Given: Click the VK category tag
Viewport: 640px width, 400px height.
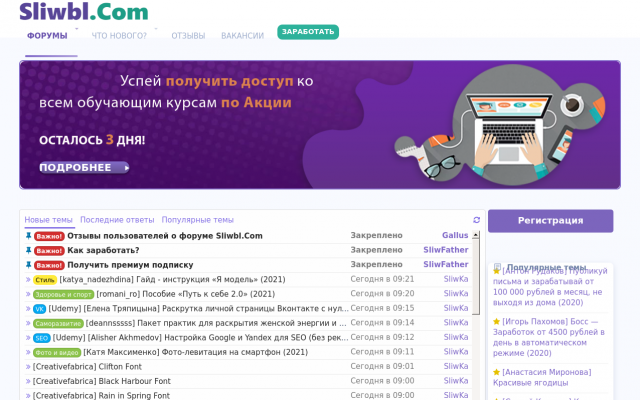Looking at the screenshot, I should tap(40, 309).
